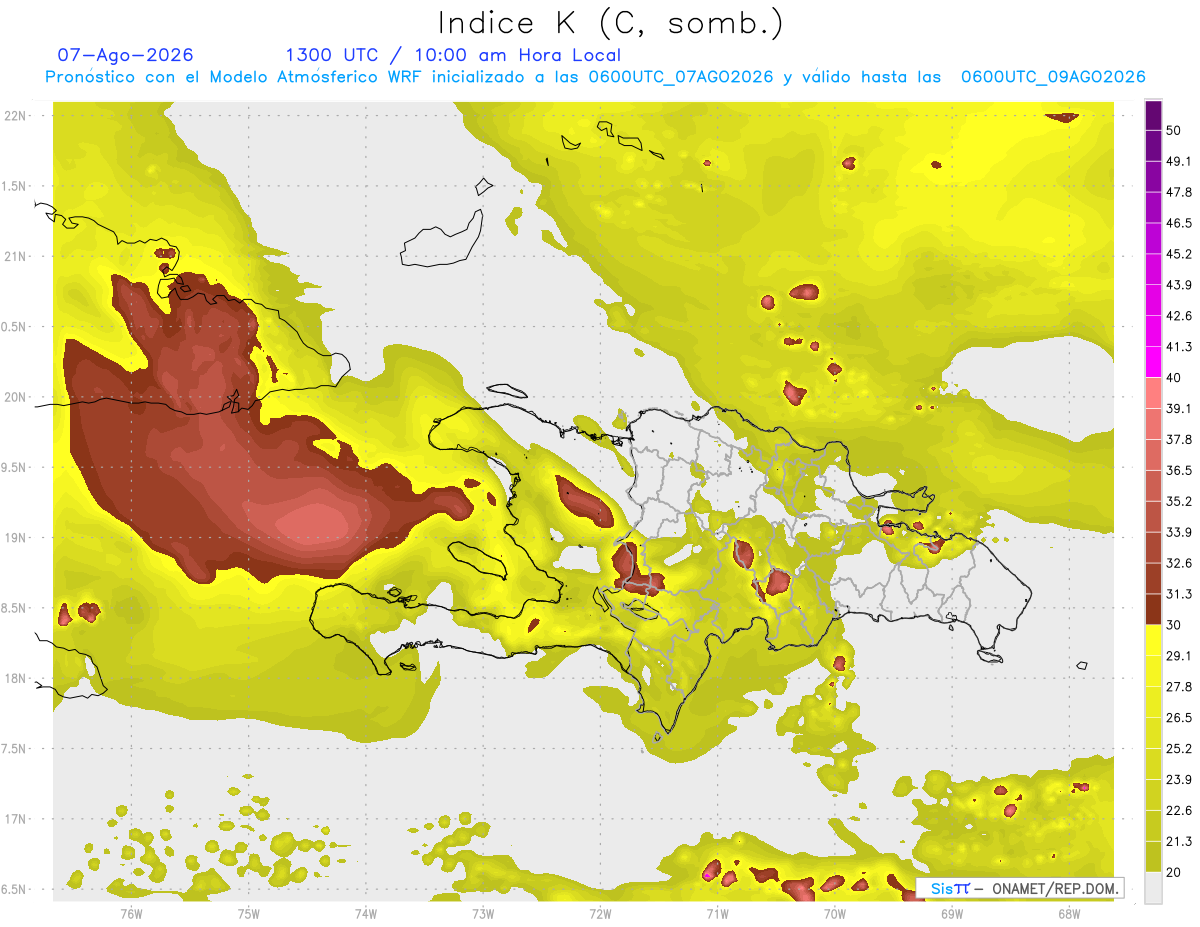Image resolution: width=1200 pixels, height=927 pixels.
Task: Click the colorbar value "36.5"
Action: tap(1179, 470)
